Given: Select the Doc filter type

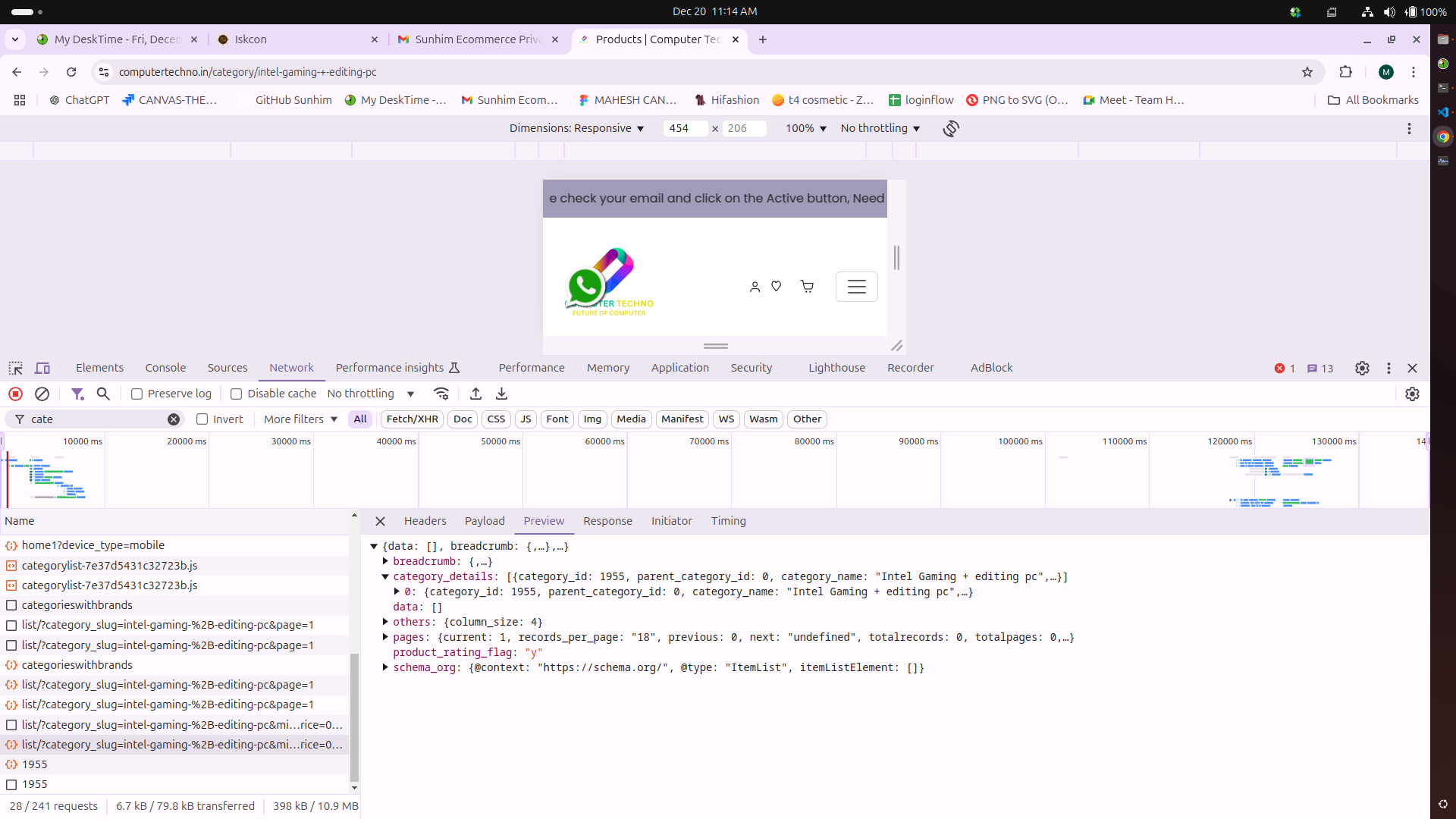Looking at the screenshot, I should click(463, 419).
